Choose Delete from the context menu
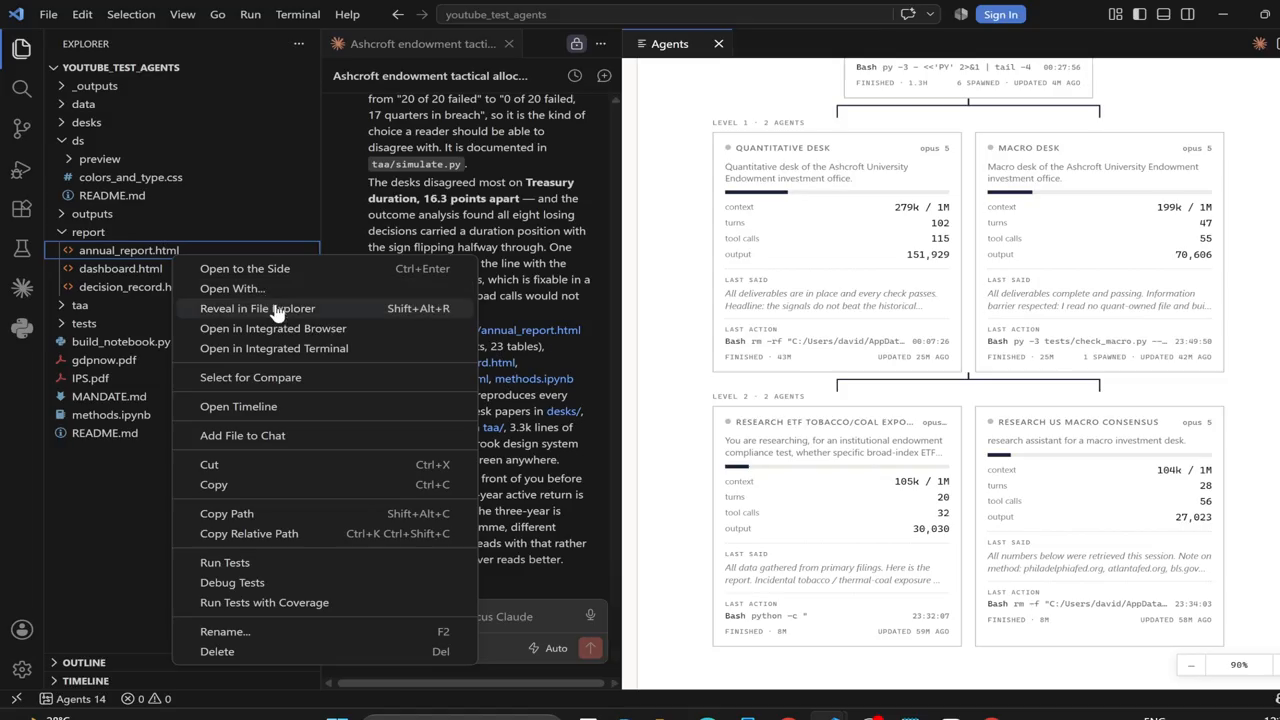Screen dimensions: 1280x720 pyautogui.click(x=325, y=651)
